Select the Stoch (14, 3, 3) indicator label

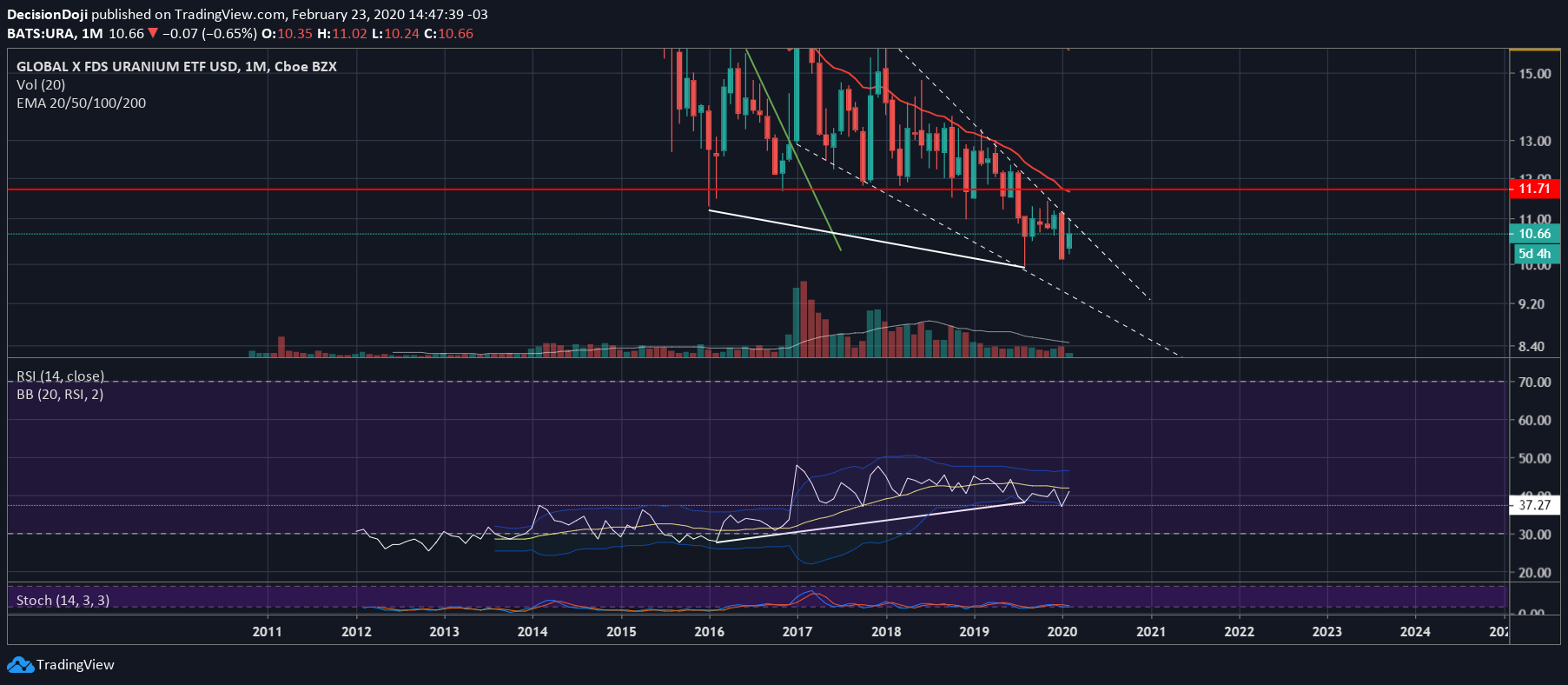click(63, 600)
